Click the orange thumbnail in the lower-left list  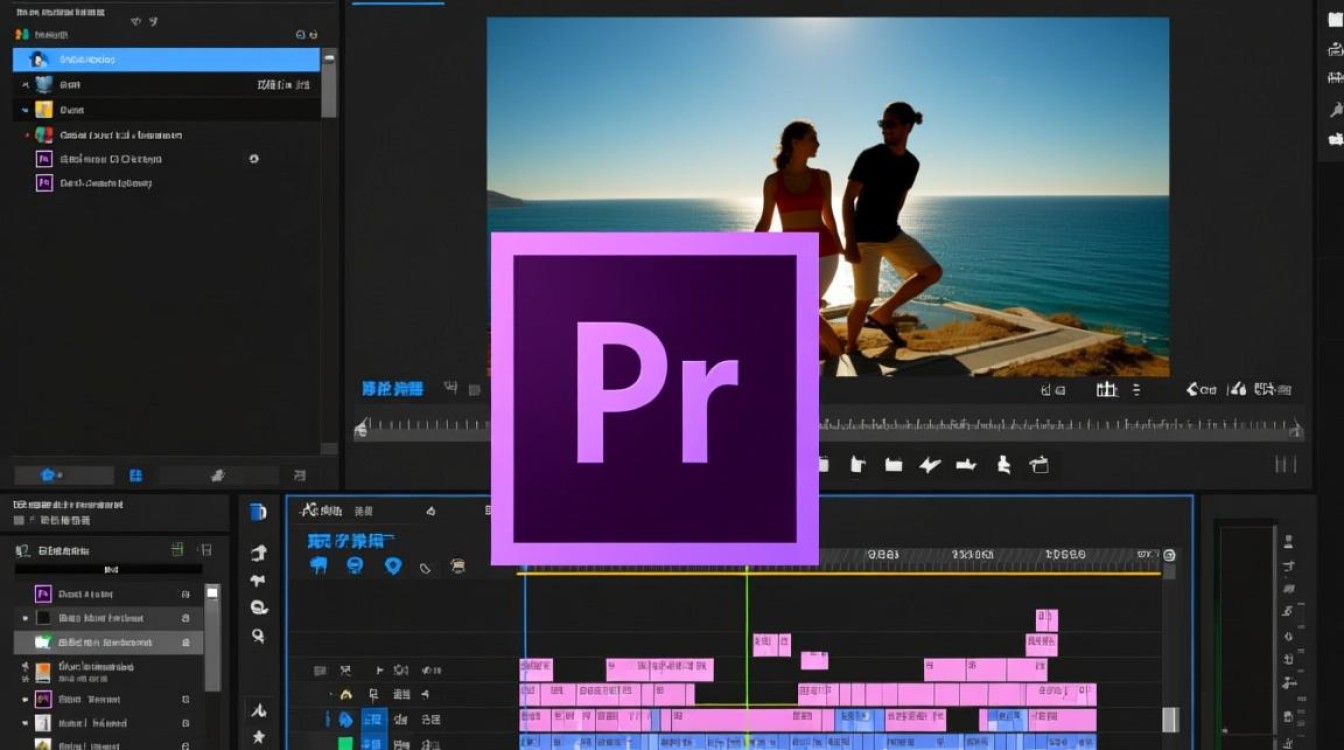click(43, 672)
